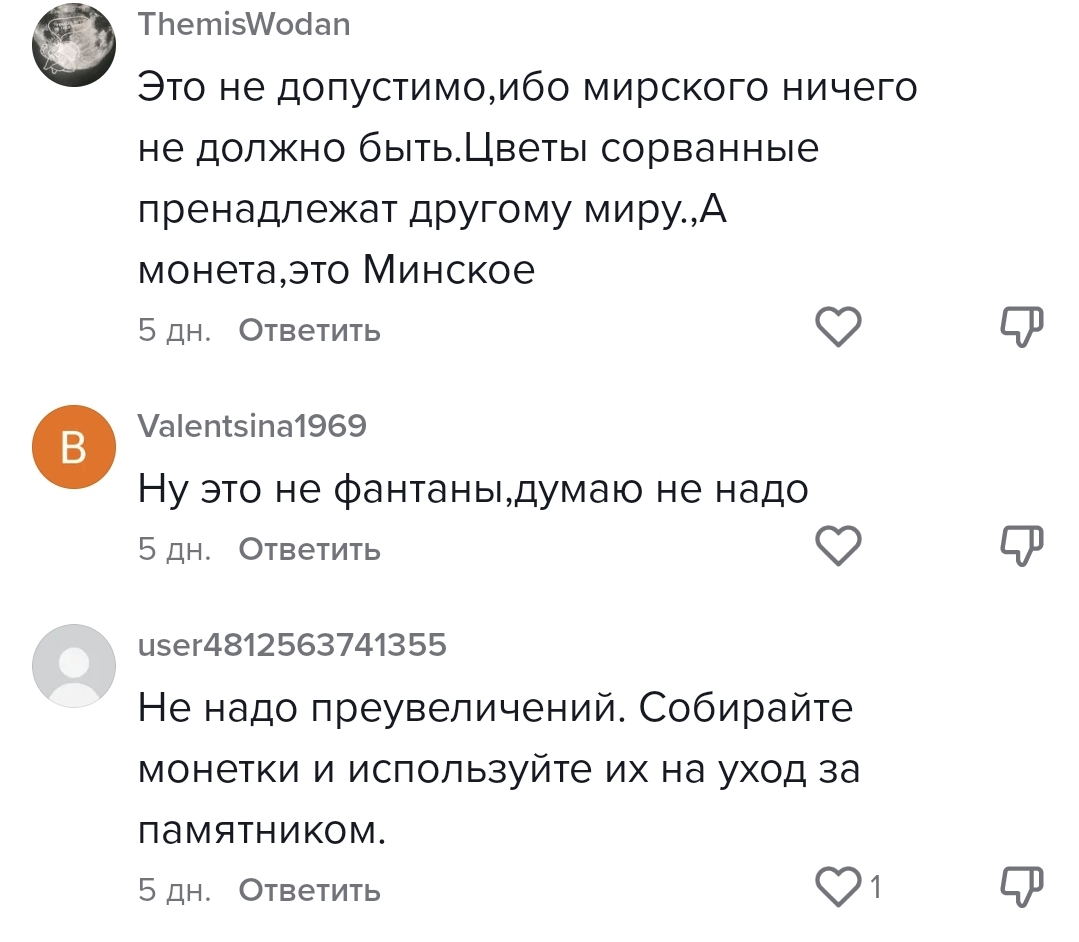Image resolution: width=1079 pixels, height=942 pixels.
Task: Like ThemisWodan's comment with the heart
Action: [838, 327]
